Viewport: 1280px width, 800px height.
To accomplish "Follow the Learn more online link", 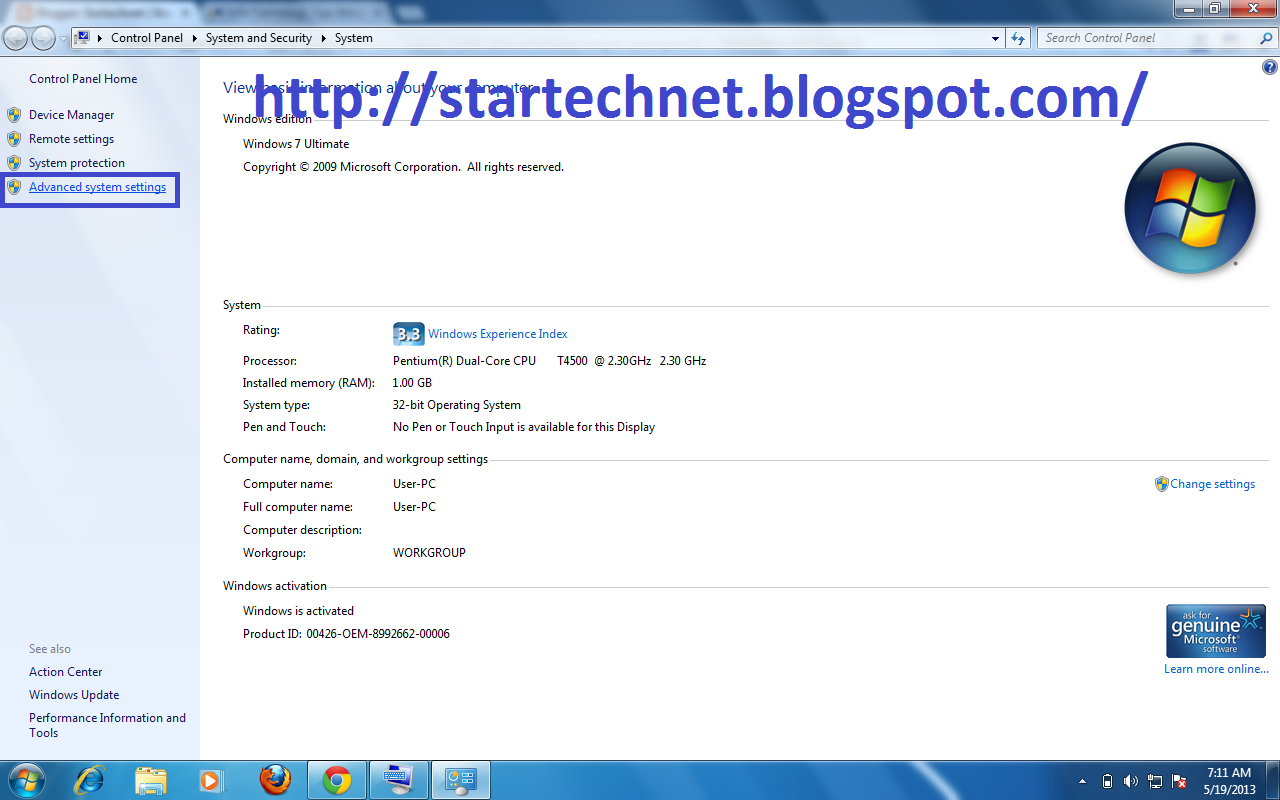I will point(1216,669).
